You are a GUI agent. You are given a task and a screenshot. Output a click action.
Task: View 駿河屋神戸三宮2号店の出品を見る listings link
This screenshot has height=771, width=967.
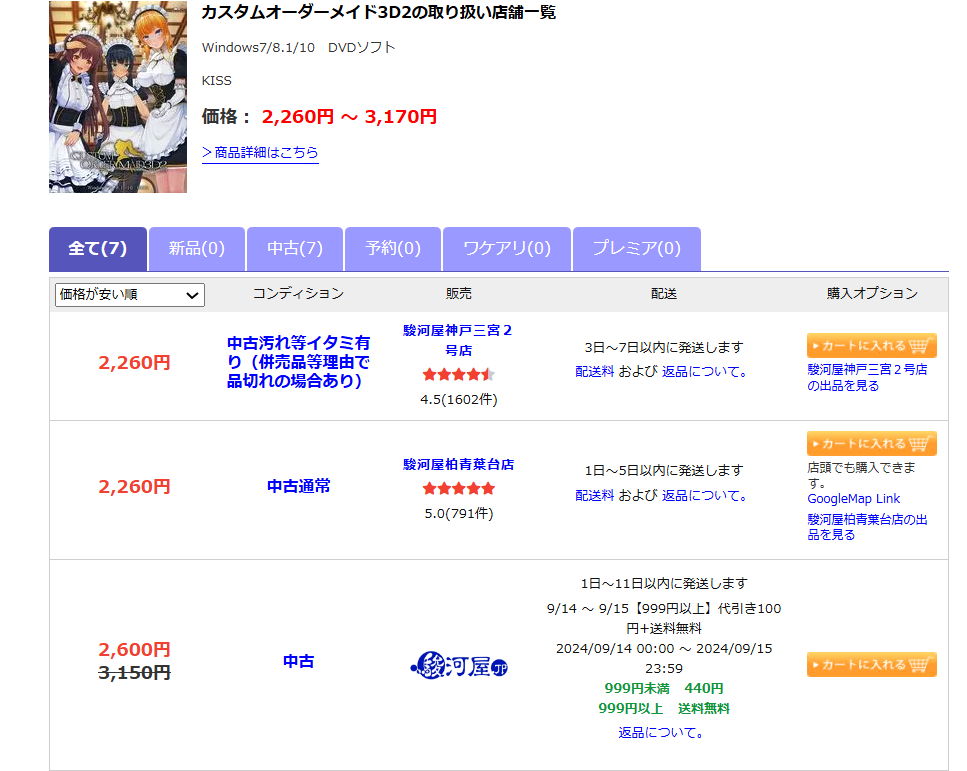866,377
